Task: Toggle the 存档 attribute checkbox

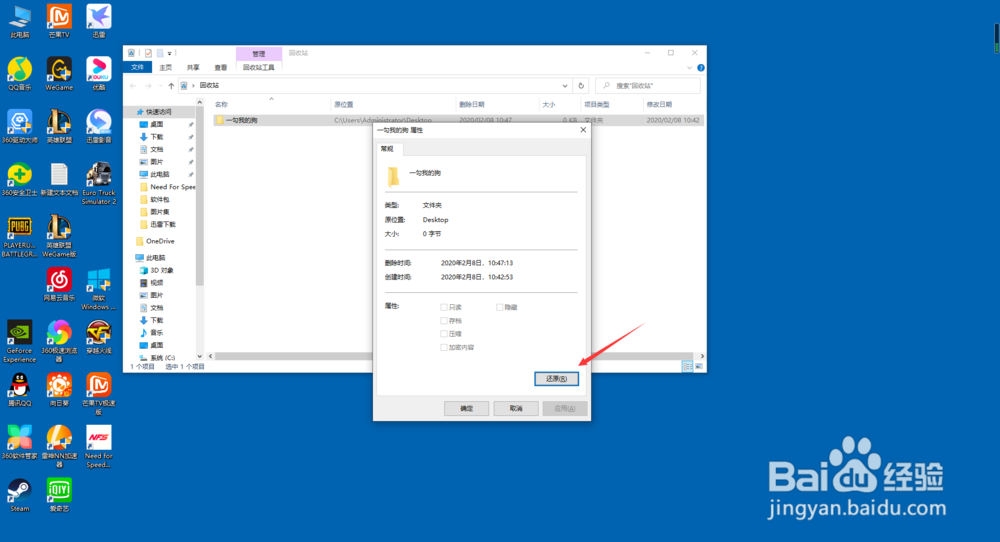Action: pos(444,321)
